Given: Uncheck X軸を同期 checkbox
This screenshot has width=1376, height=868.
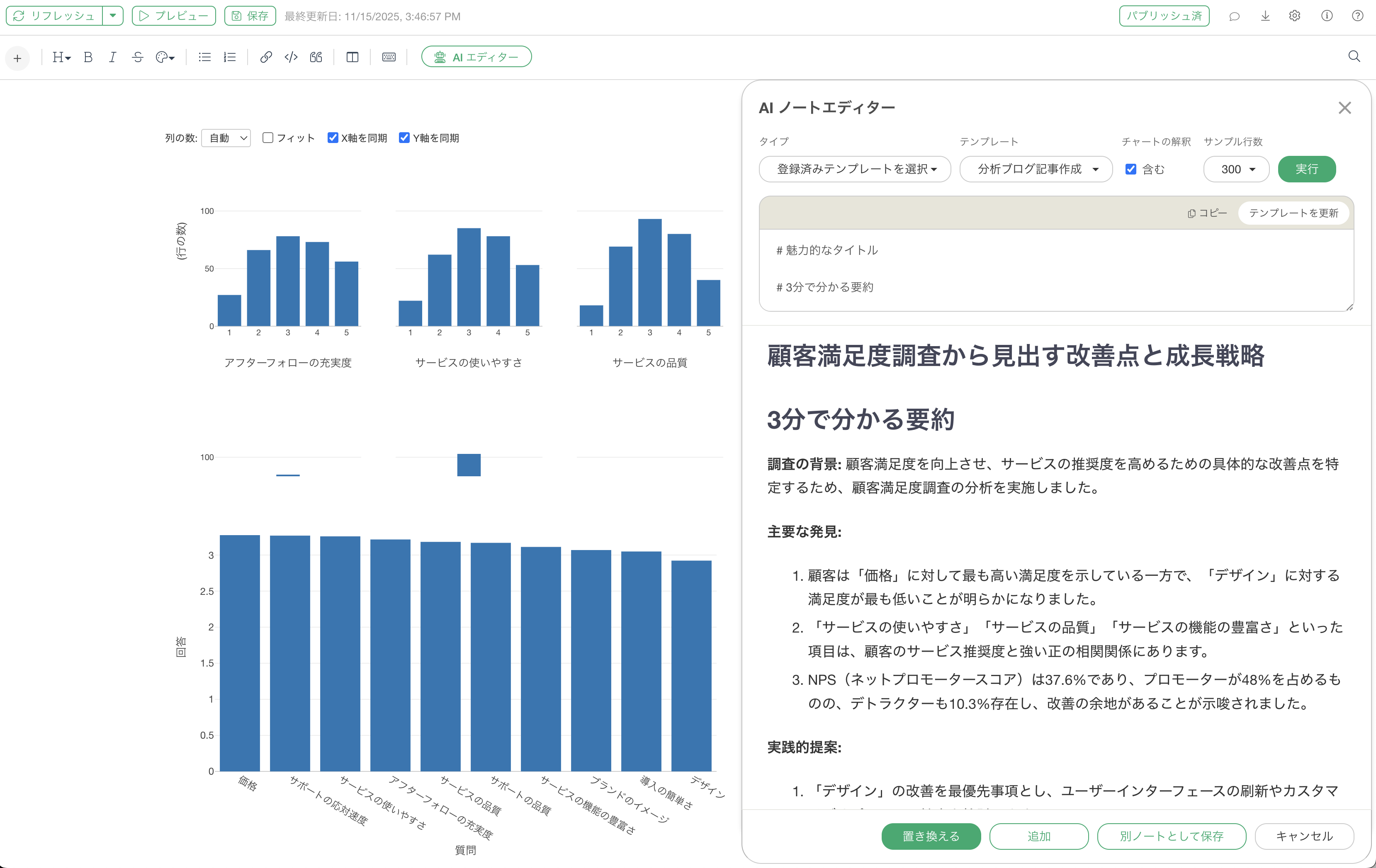Looking at the screenshot, I should [x=333, y=138].
